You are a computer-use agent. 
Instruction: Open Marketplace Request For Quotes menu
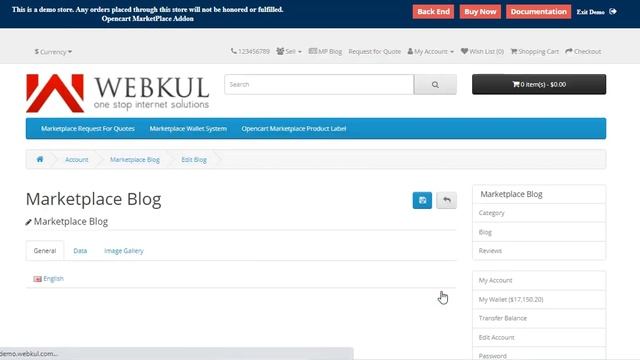88,129
